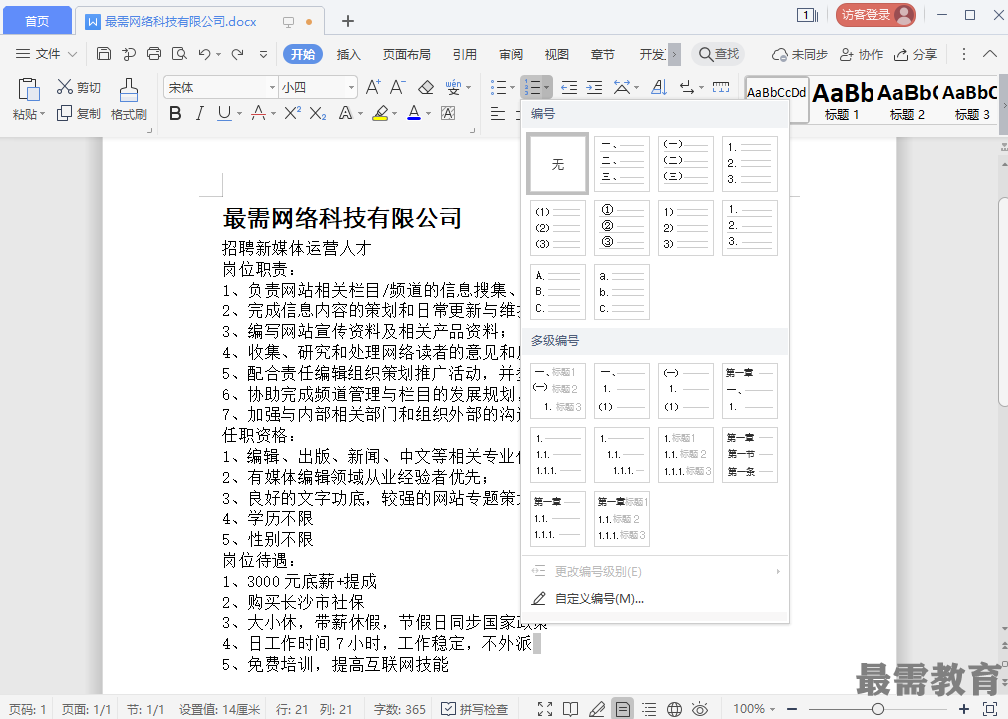The width and height of the screenshot is (1008, 719).
Task: Click the numbered list icon
Action: point(532,87)
